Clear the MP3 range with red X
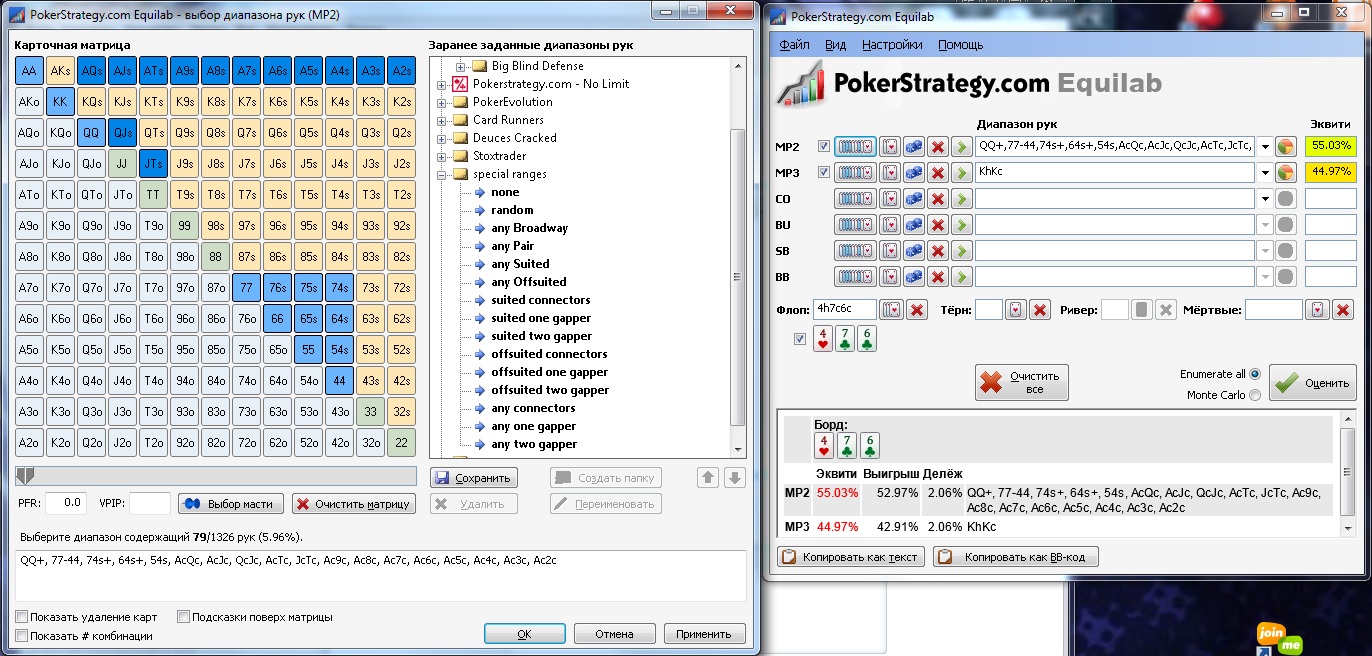The width and height of the screenshot is (1372, 656). (938, 172)
